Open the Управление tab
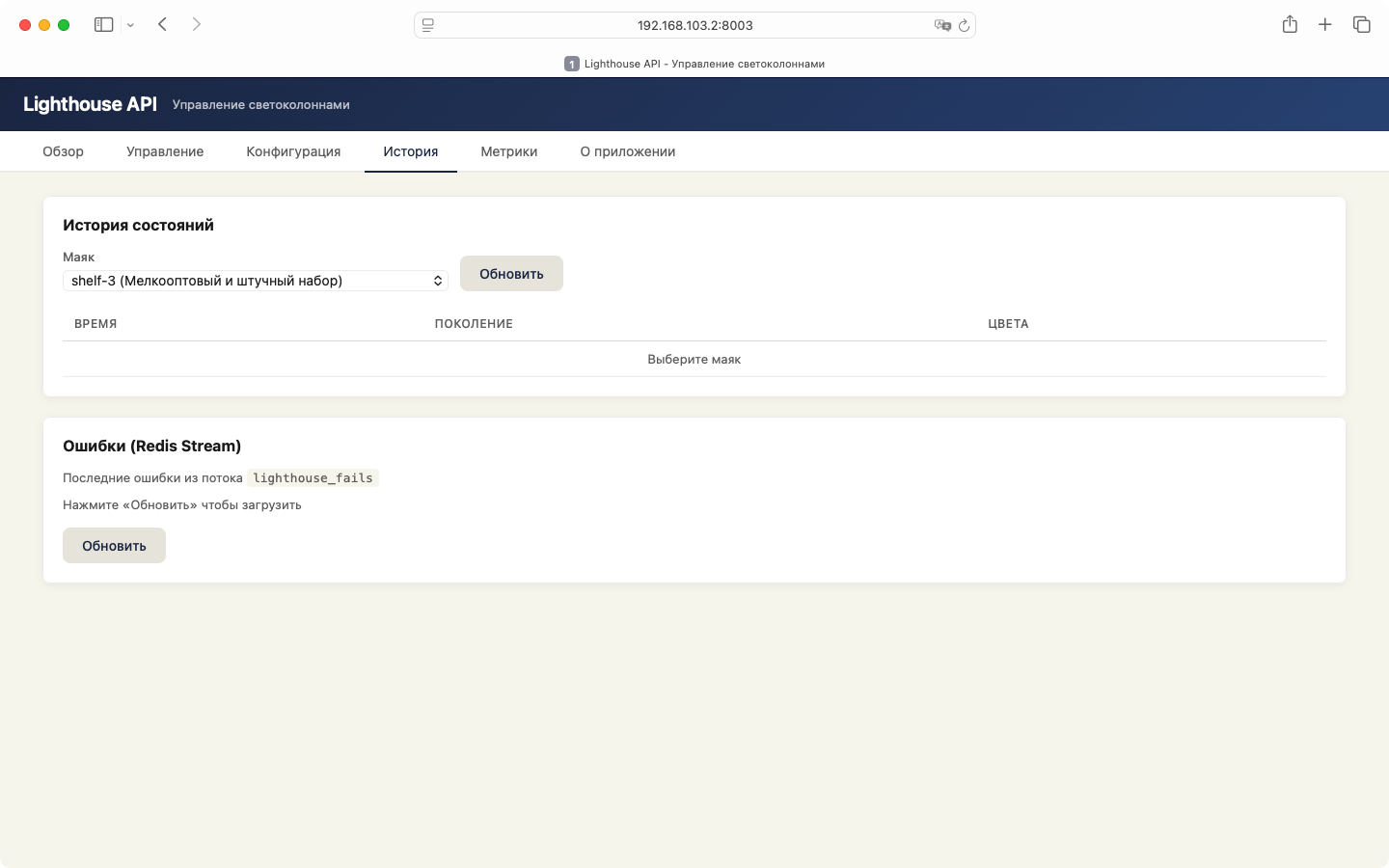The width and height of the screenshot is (1389, 868). point(165,151)
